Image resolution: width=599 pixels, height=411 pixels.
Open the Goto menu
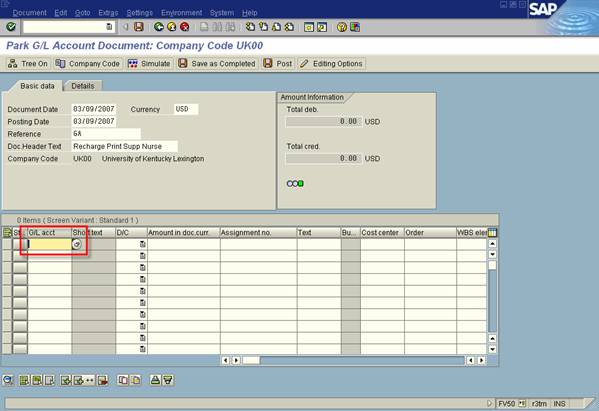82,13
